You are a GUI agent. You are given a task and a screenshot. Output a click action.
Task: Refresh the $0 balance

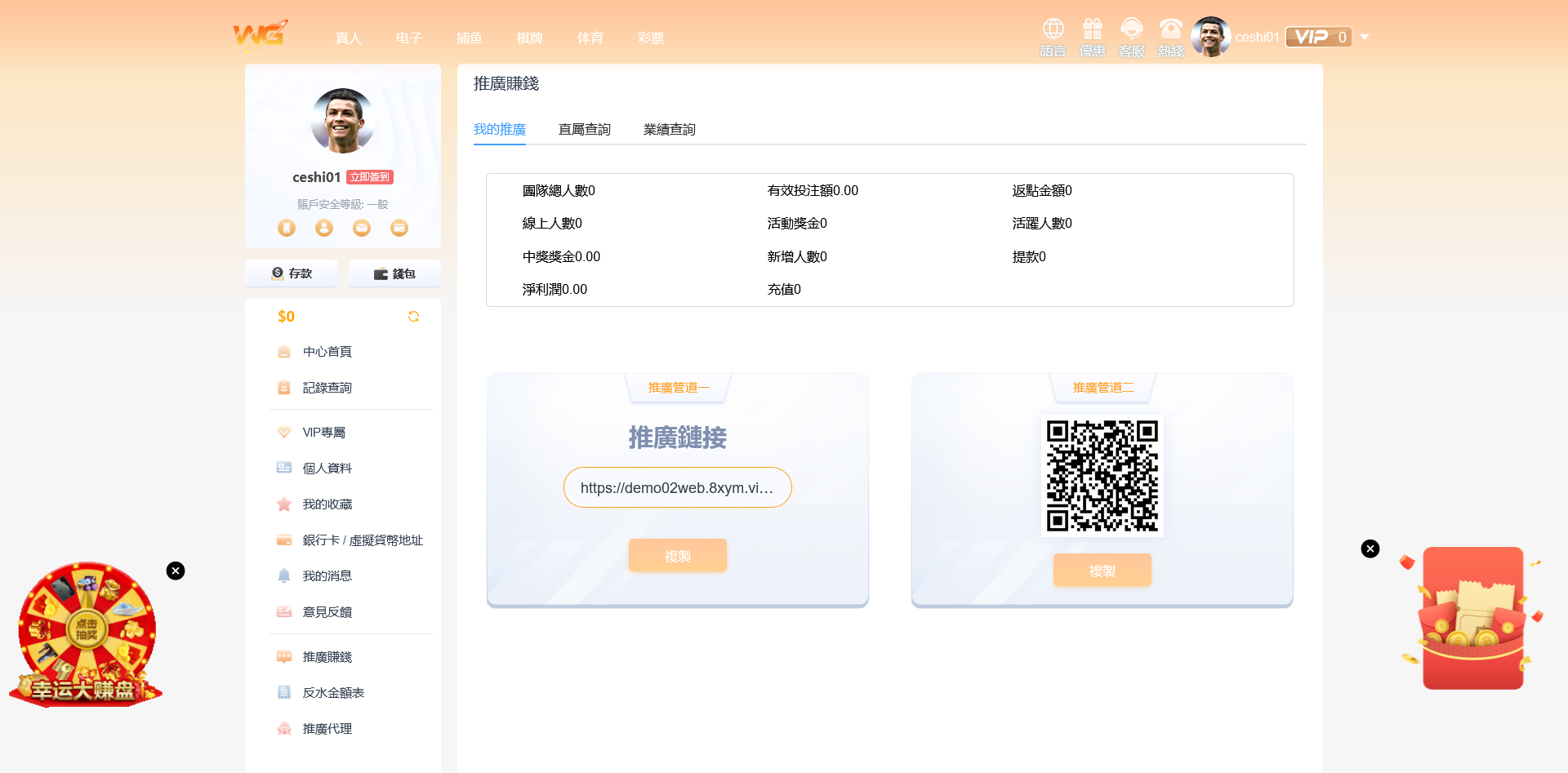pos(413,317)
